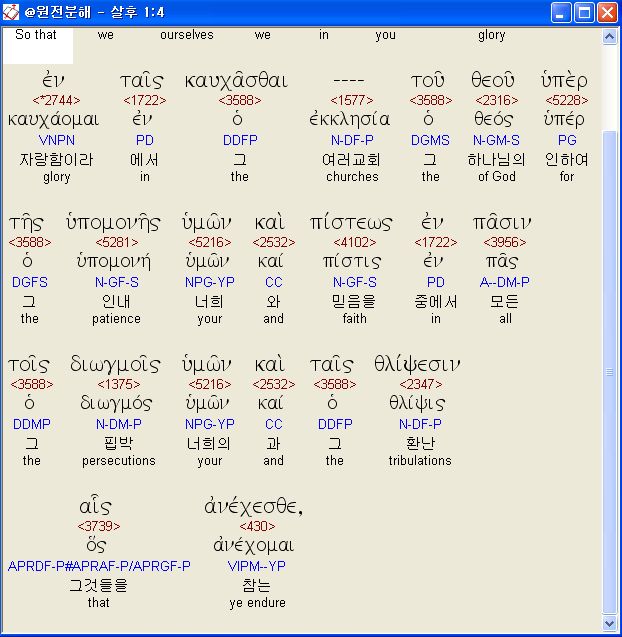Viewport: 622px width, 637px height.
Task: Click the parsing code VIPM--YP
Action: 257,566
